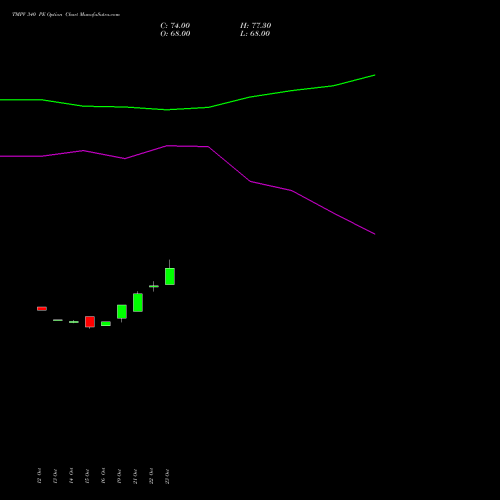Image resolution: width=500 pixels, height=500 pixels.
Task: Select the flat green dash candle on 13 Oct
Action: tap(58, 320)
